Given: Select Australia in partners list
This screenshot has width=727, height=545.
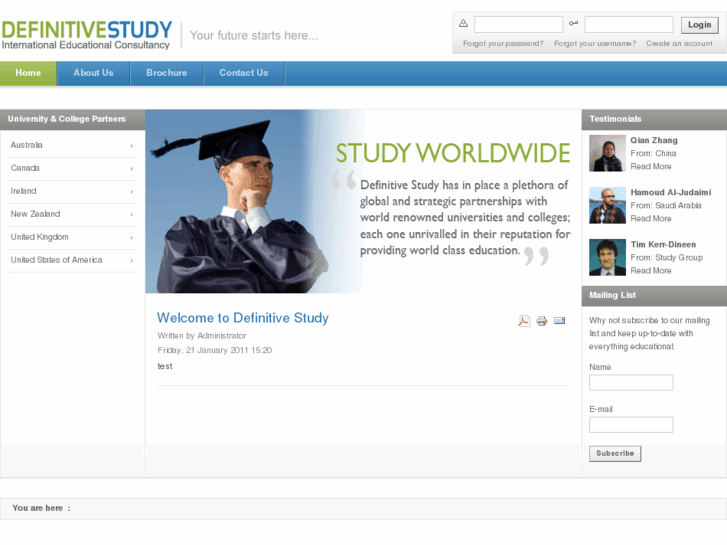Looking at the screenshot, I should point(26,145).
